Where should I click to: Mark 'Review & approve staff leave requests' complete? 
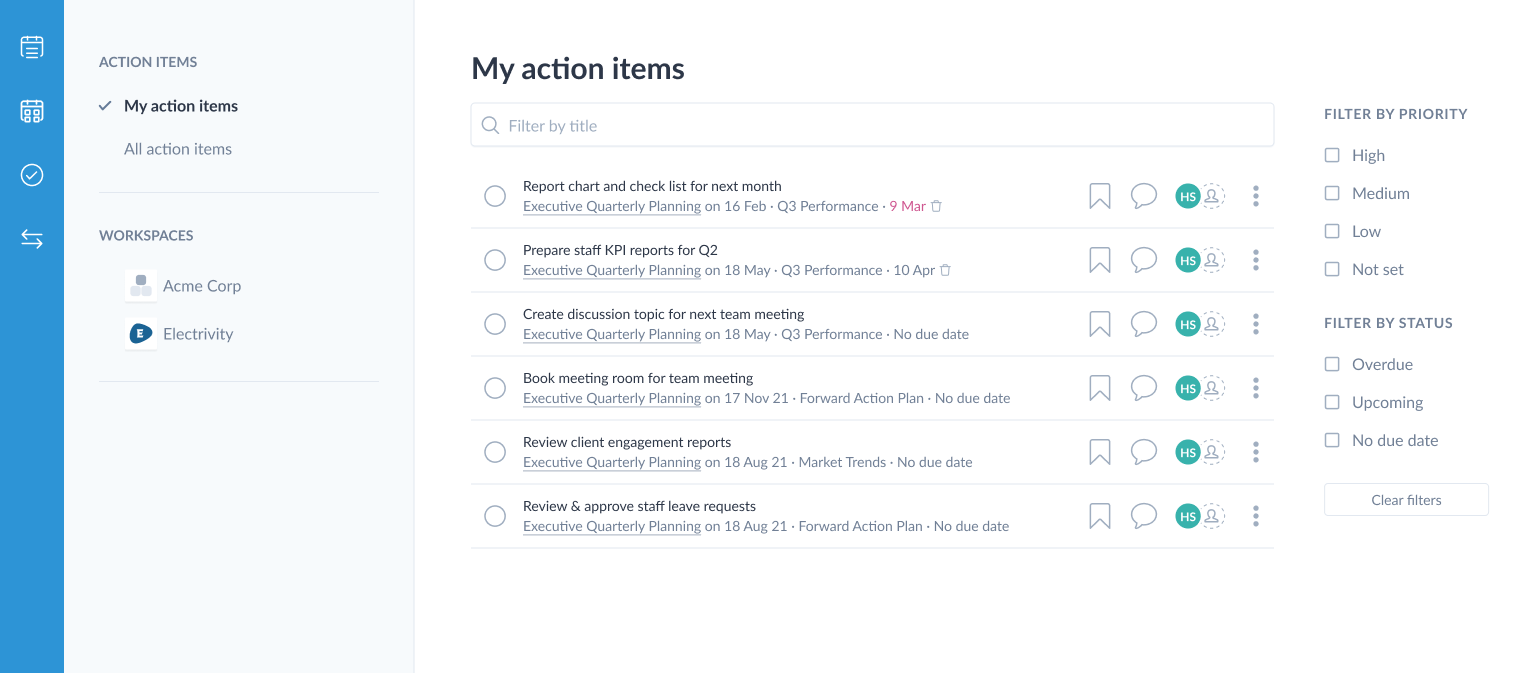pos(495,516)
